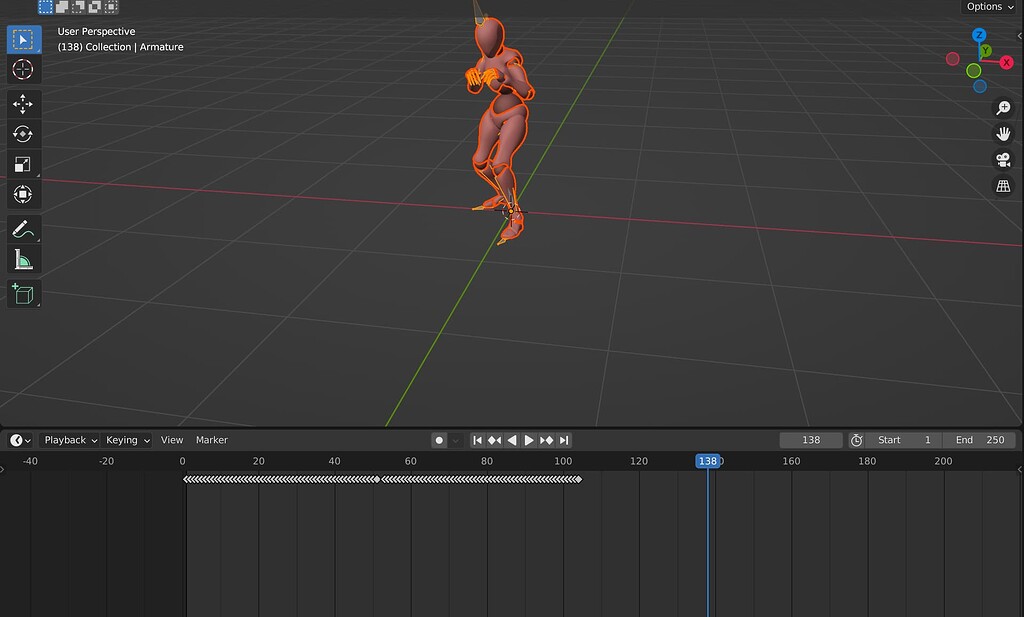Image resolution: width=1024 pixels, height=617 pixels.
Task: Click the blue playhead at frame 138
Action: [709, 461]
